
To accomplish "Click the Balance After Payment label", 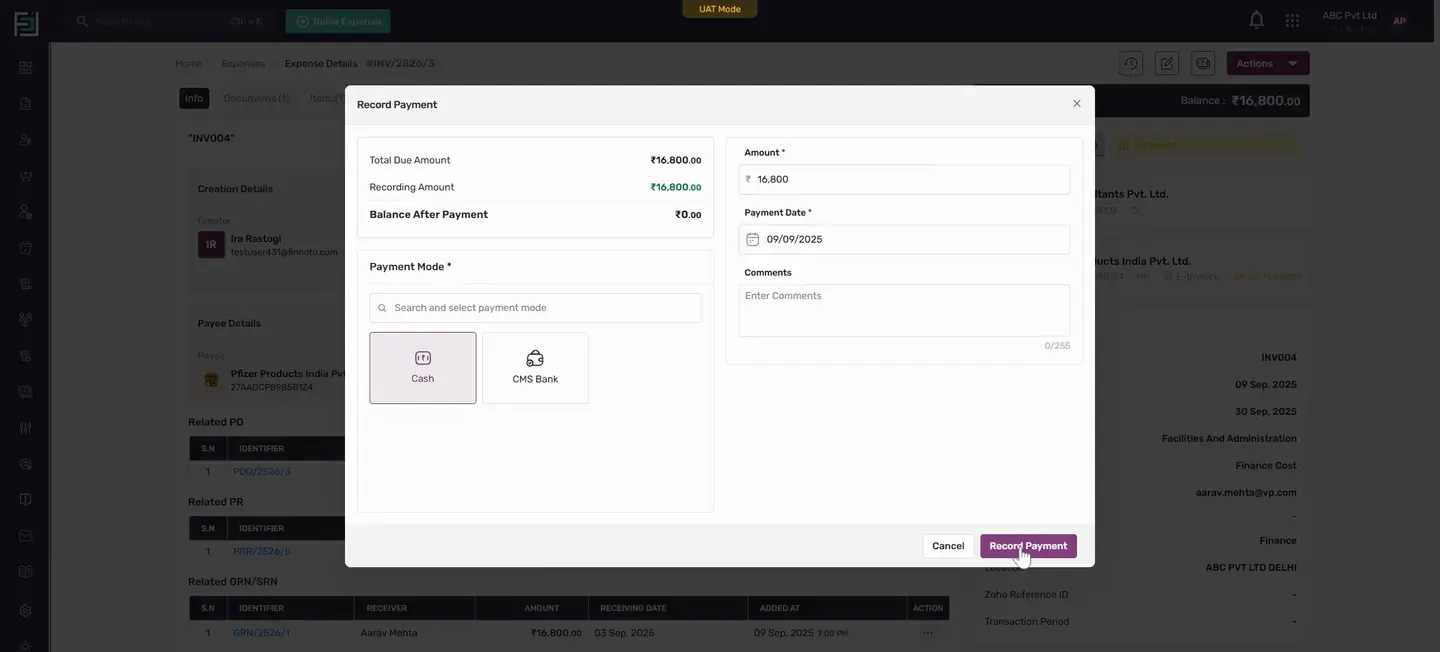I will tap(429, 215).
